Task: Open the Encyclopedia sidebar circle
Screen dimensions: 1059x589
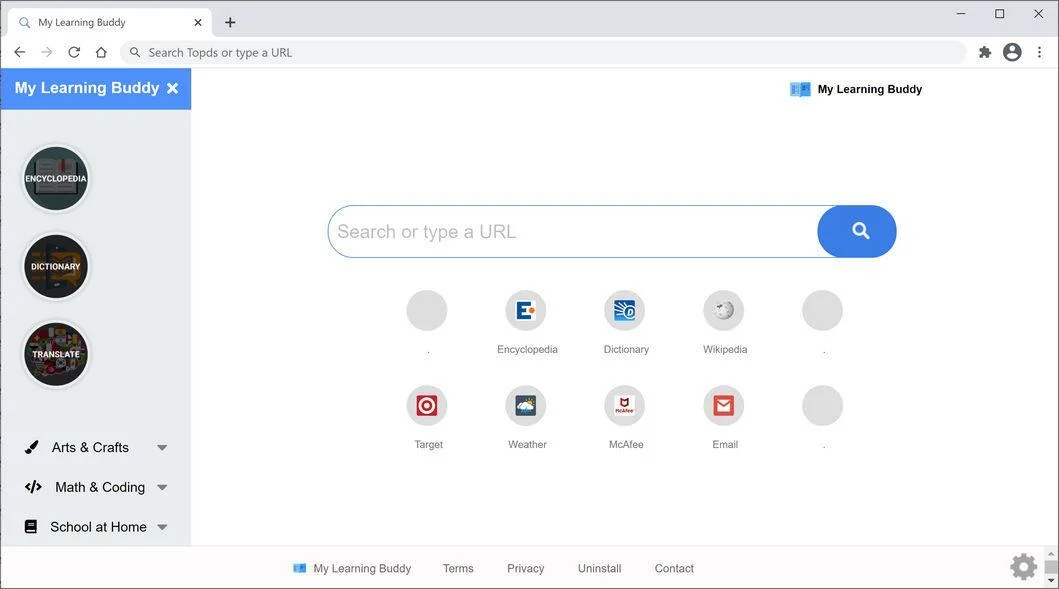Action: (56, 178)
